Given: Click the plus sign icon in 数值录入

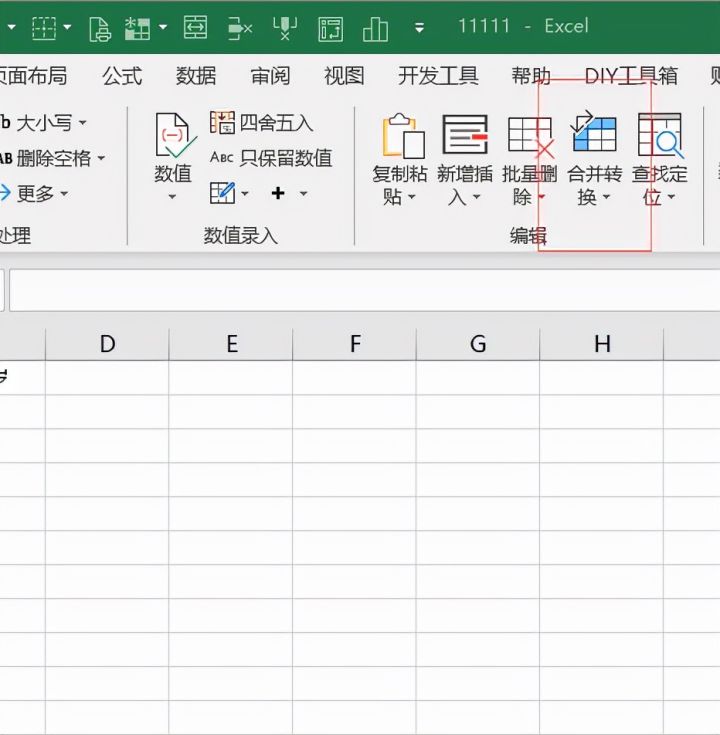Looking at the screenshot, I should tap(278, 193).
